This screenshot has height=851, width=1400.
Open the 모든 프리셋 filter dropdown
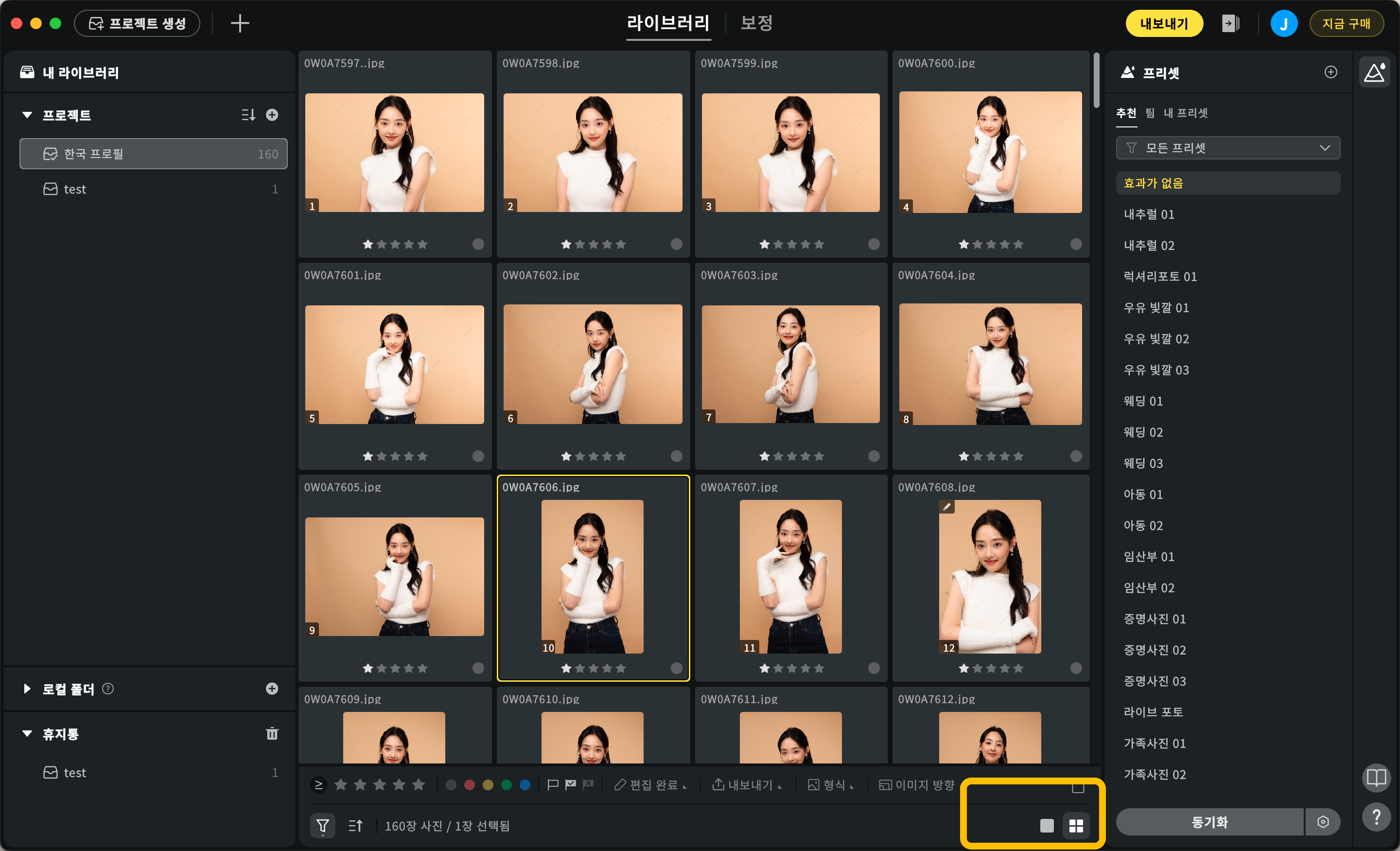(x=1228, y=148)
